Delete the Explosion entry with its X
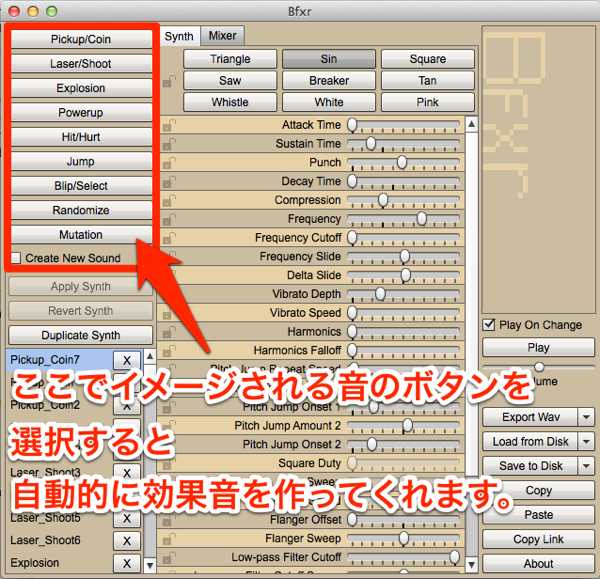Screen dimensions: 600x579 [127, 563]
